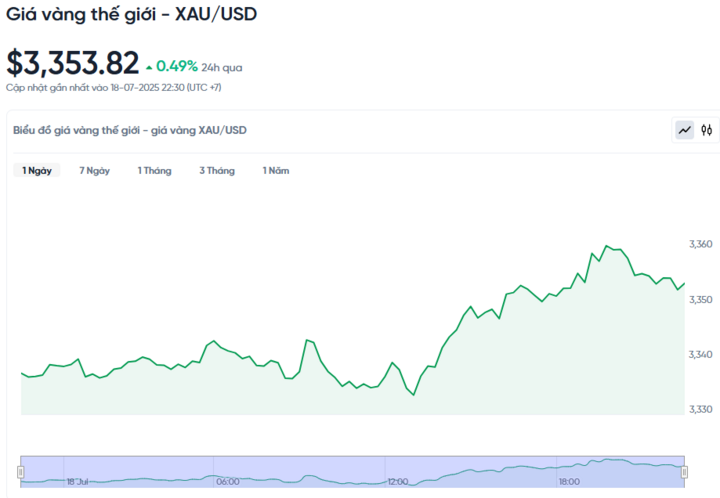Select the 1 Tháng time range
The image size is (720, 498).
coord(154,171)
